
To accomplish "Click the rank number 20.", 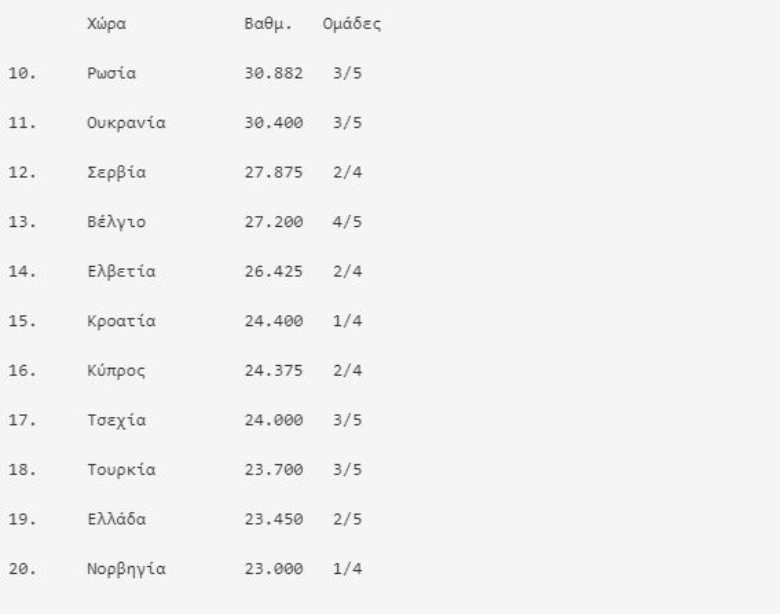I will (x=22, y=569).
